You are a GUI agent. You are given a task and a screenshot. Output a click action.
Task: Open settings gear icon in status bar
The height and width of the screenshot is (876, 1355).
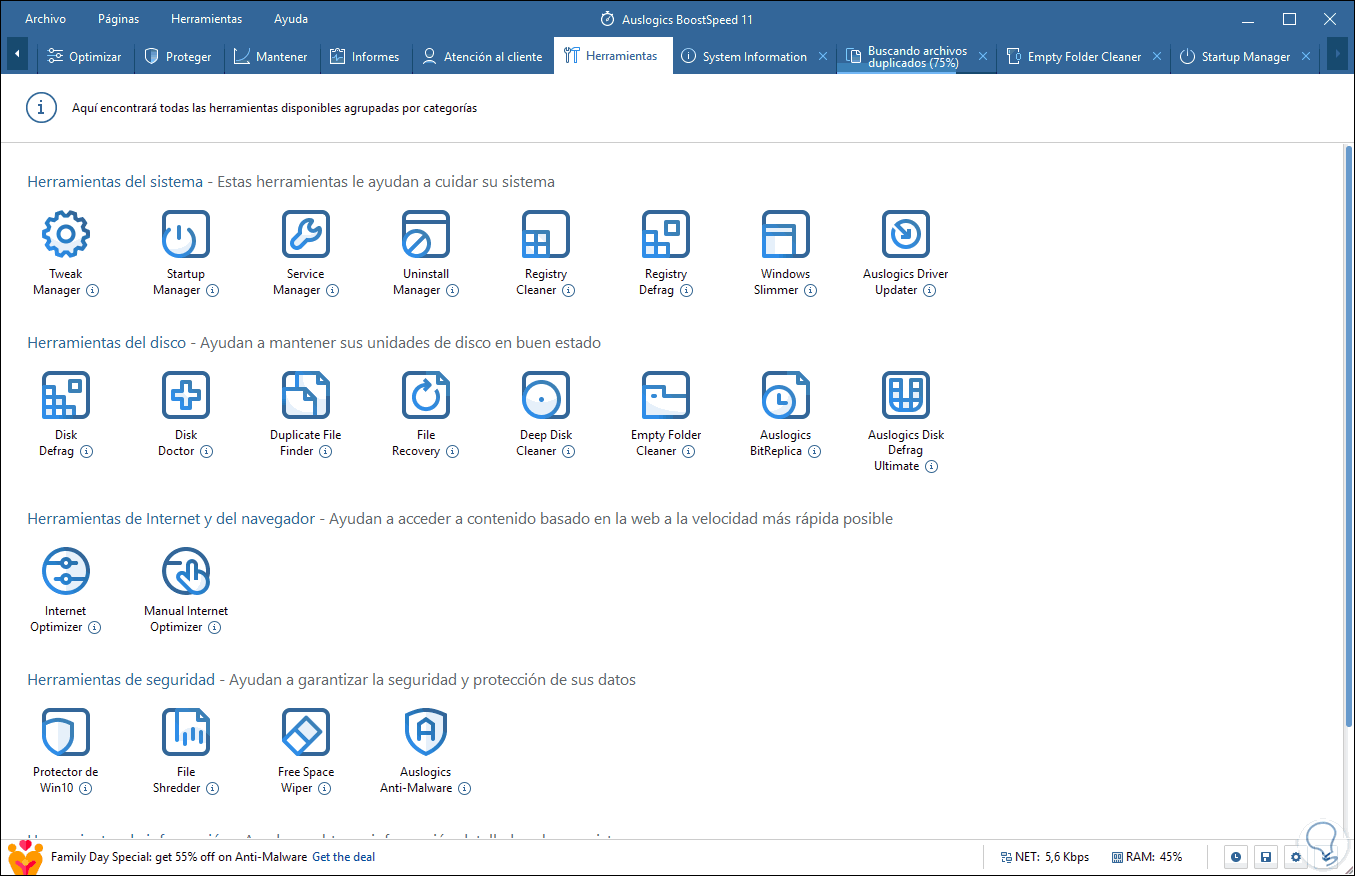[1296, 857]
